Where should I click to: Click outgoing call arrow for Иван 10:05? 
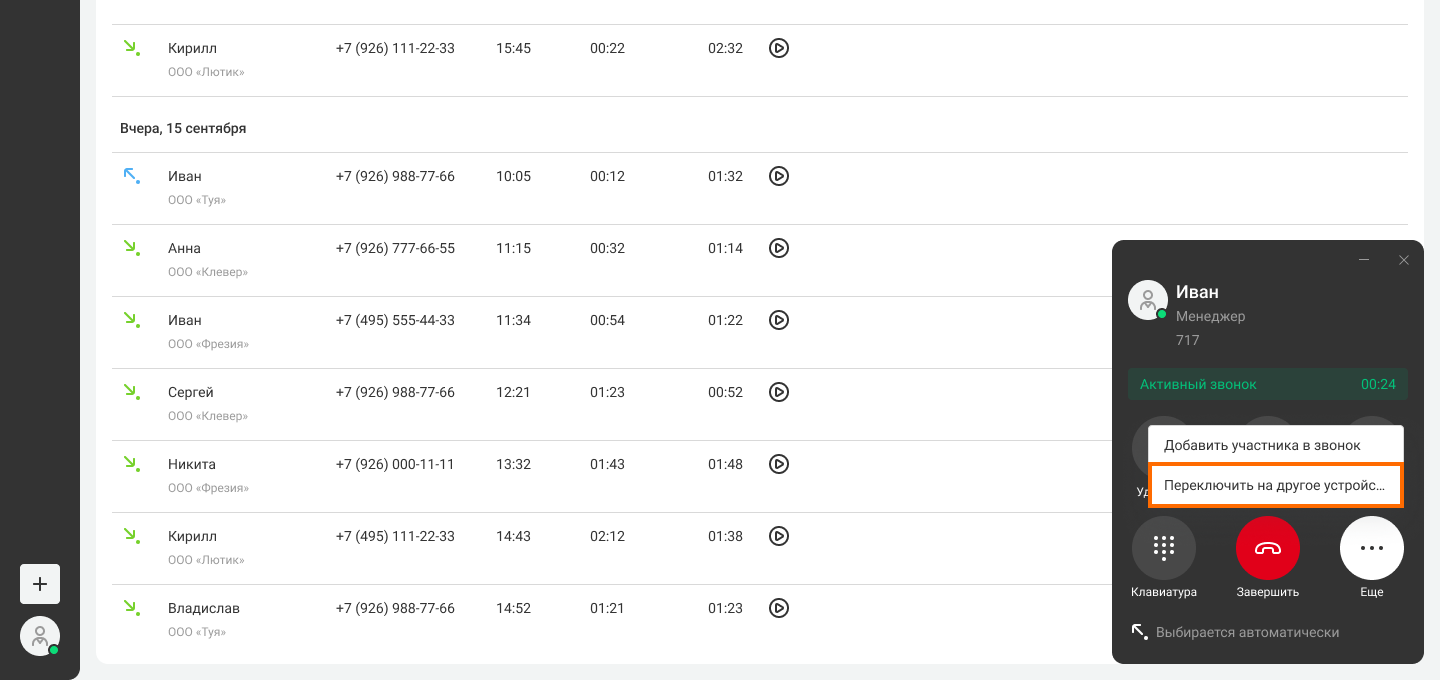131,176
